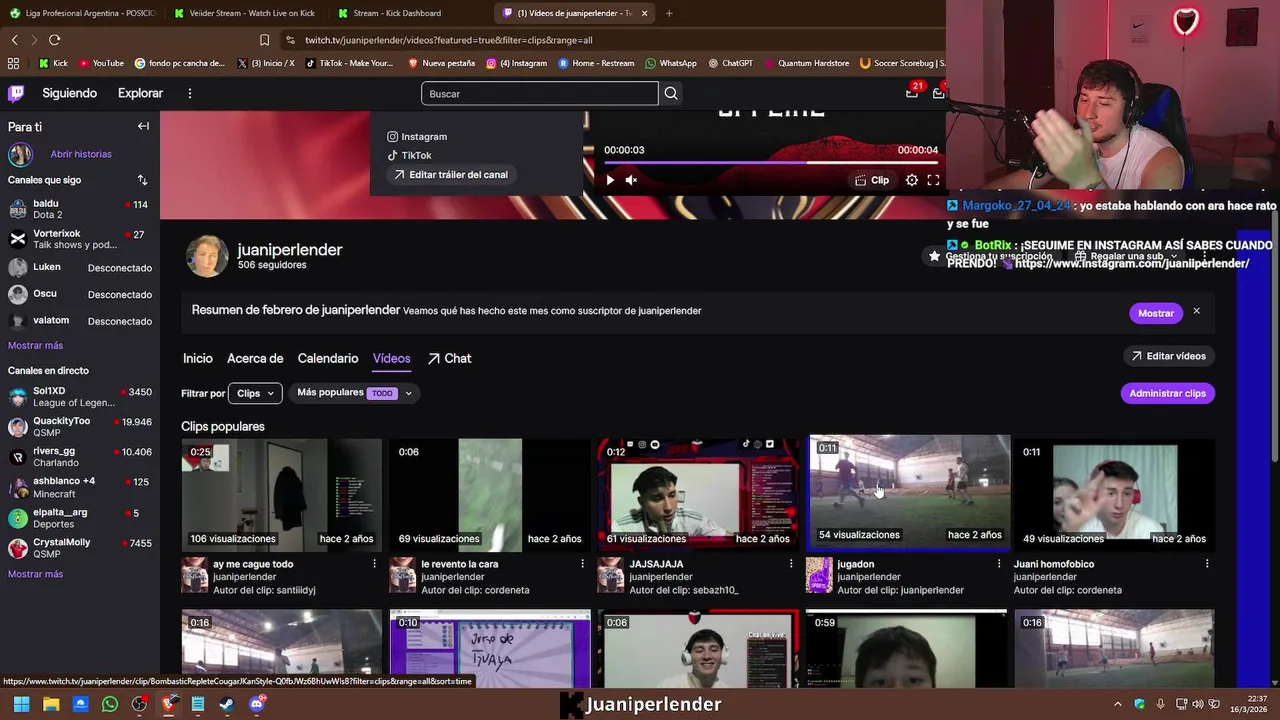Open the ChatGPT bookmark
1280x720 pixels.
[x=731, y=63]
